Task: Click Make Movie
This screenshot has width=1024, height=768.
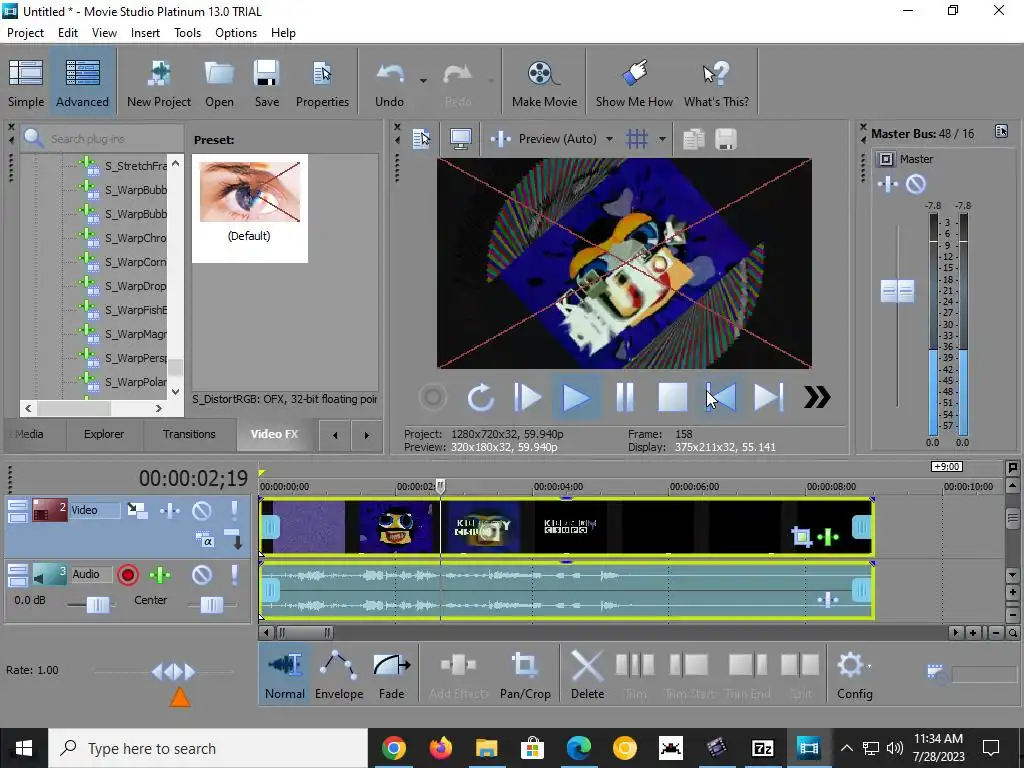Action: click(544, 82)
